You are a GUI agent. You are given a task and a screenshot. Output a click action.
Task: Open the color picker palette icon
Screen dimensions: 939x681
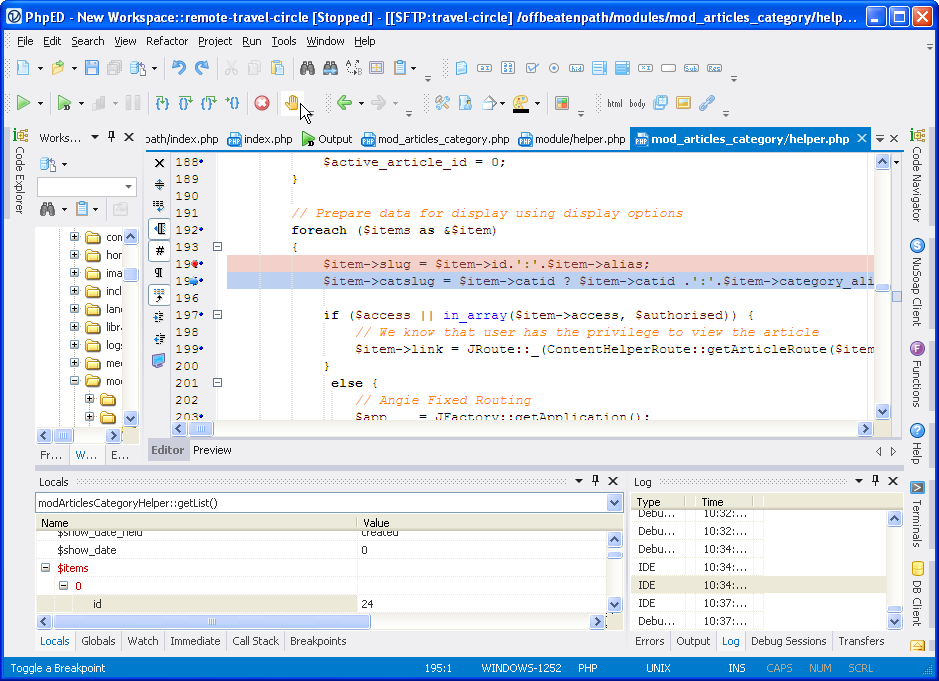point(521,103)
